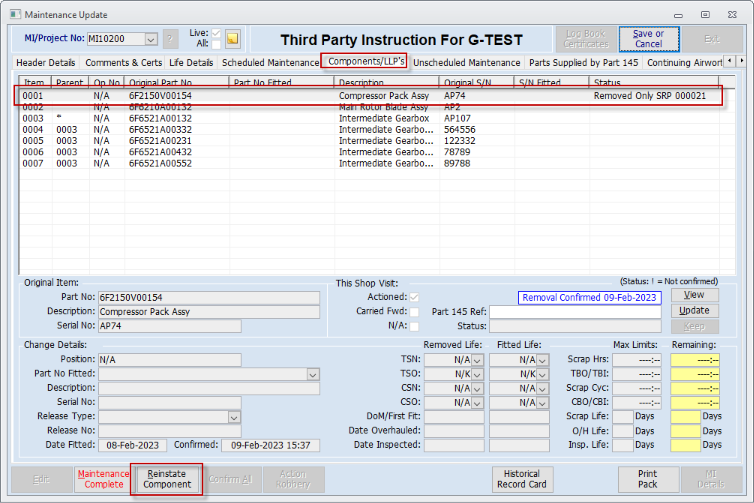Image resolution: width=754 pixels, height=503 pixels.
Task: Click the Release No input field
Action: (x=170, y=431)
